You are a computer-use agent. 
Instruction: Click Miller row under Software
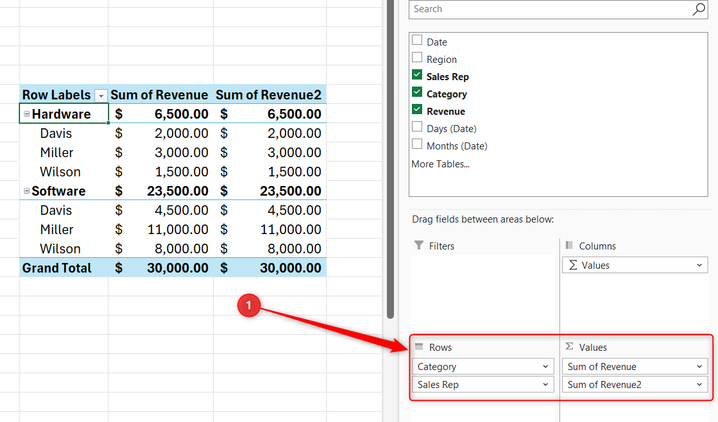pos(56,229)
